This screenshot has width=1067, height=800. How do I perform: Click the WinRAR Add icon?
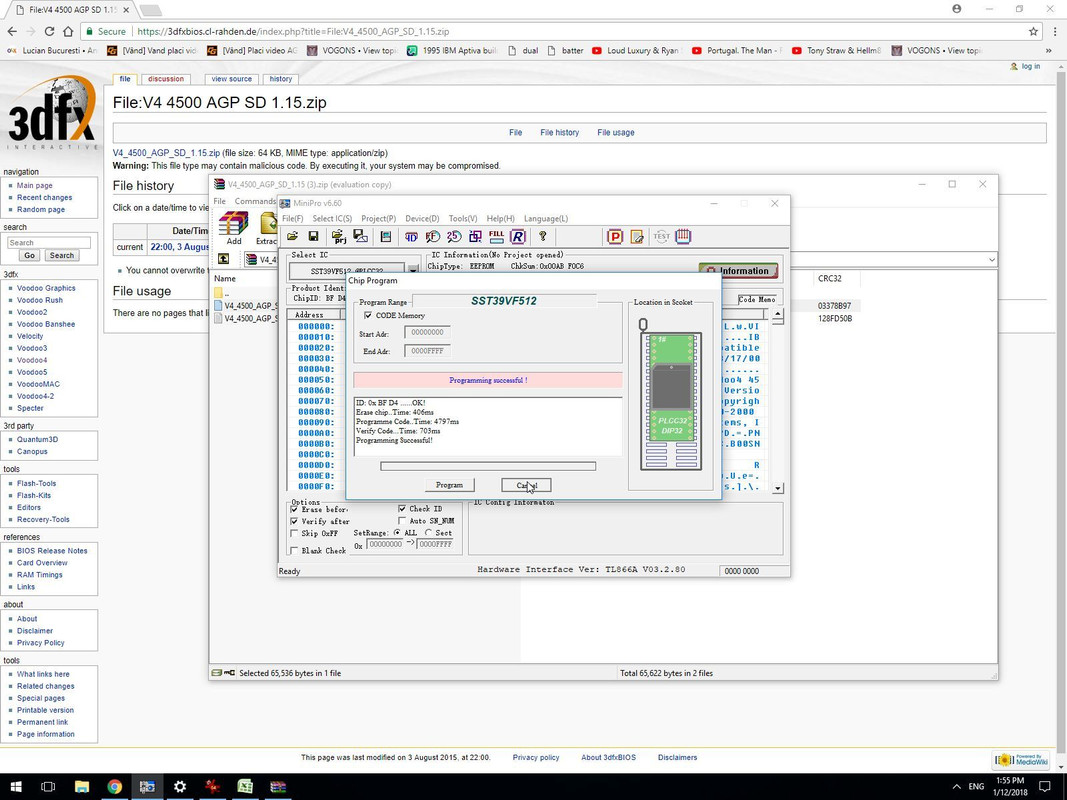tap(234, 228)
